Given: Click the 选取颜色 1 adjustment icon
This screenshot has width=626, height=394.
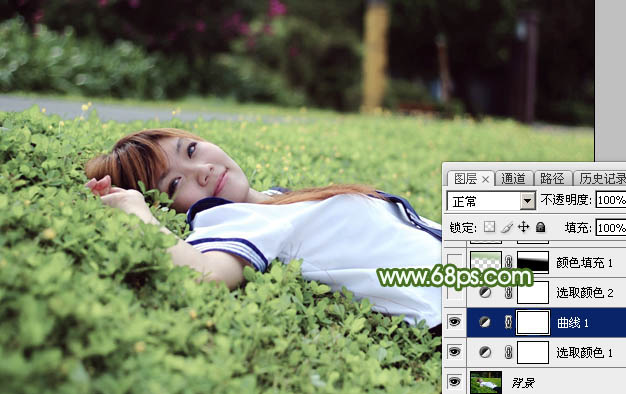Looking at the screenshot, I should click(485, 352).
